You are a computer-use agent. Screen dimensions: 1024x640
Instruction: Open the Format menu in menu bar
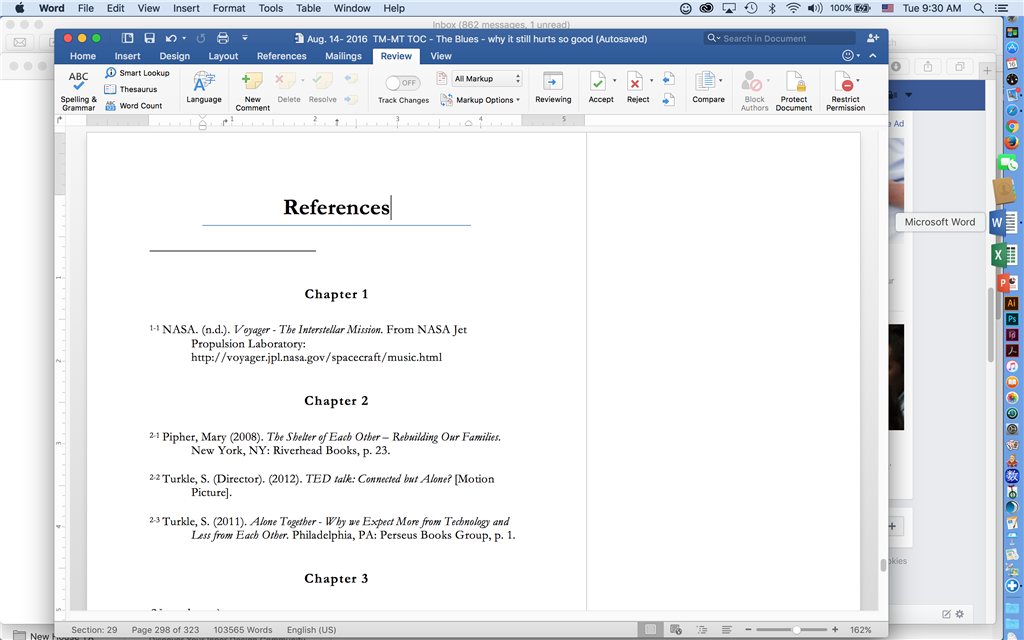tap(229, 8)
